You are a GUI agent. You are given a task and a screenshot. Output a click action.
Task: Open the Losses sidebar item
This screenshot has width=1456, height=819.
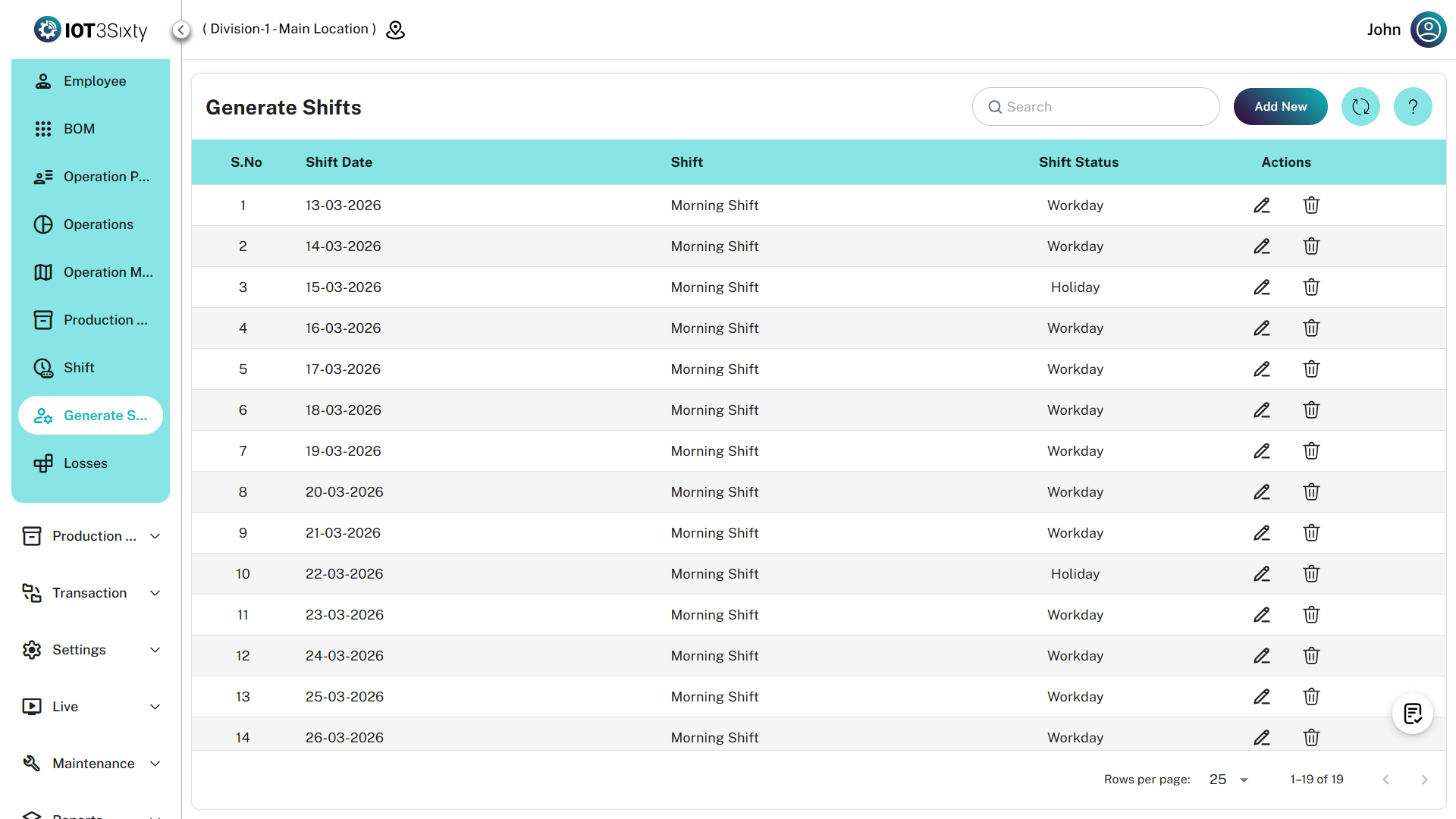pyautogui.click(x=85, y=463)
